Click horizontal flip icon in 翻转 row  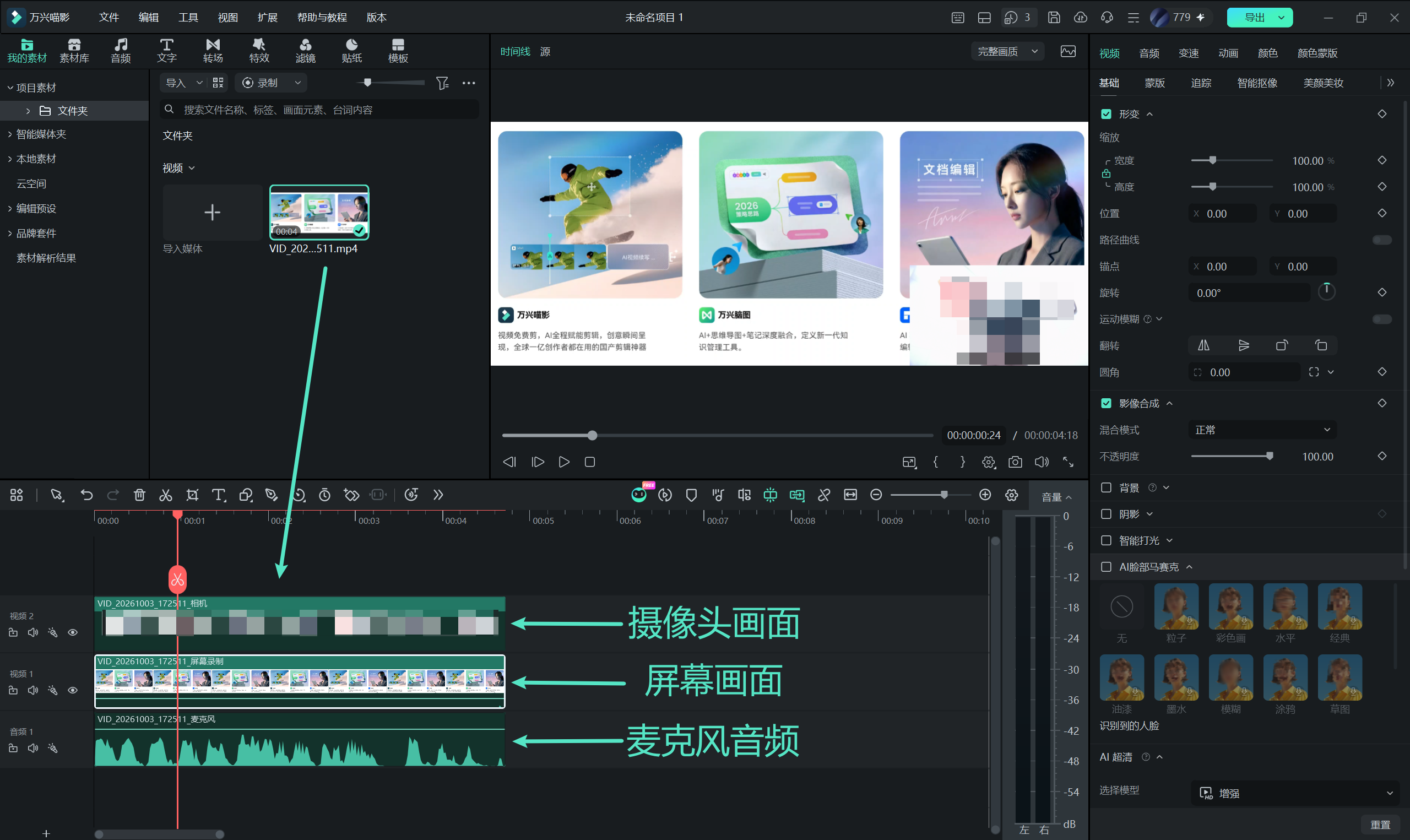[x=1203, y=345]
